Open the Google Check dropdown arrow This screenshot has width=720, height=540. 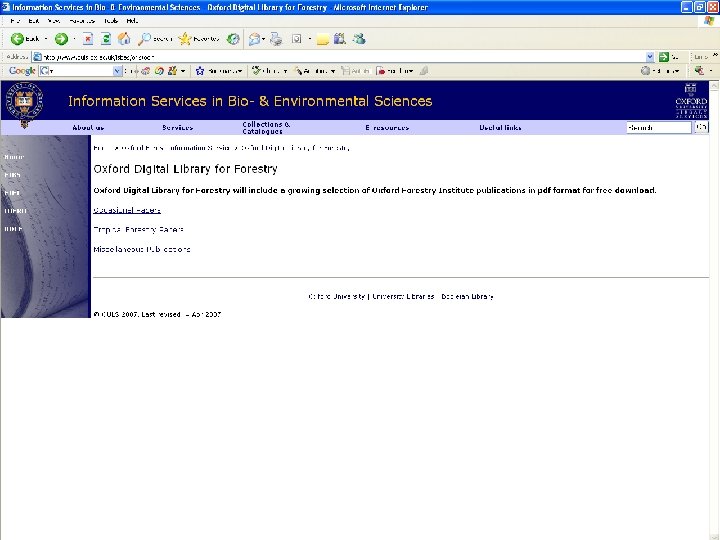[285, 71]
